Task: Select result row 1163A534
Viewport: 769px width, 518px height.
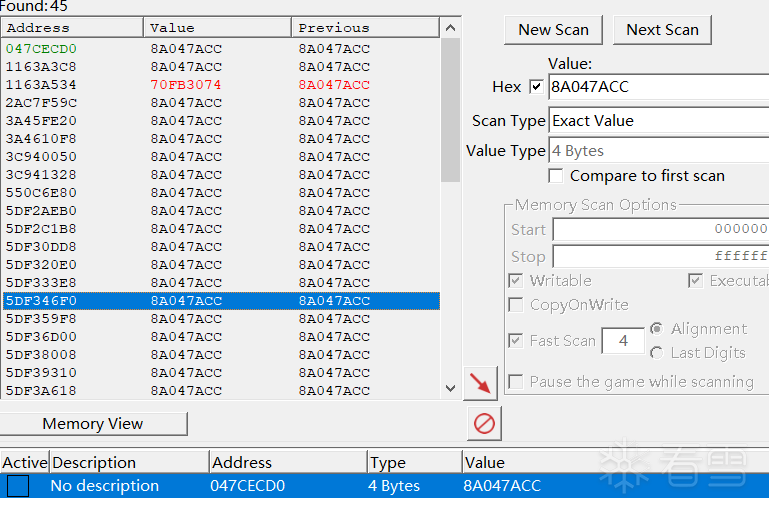Action: click(221, 85)
